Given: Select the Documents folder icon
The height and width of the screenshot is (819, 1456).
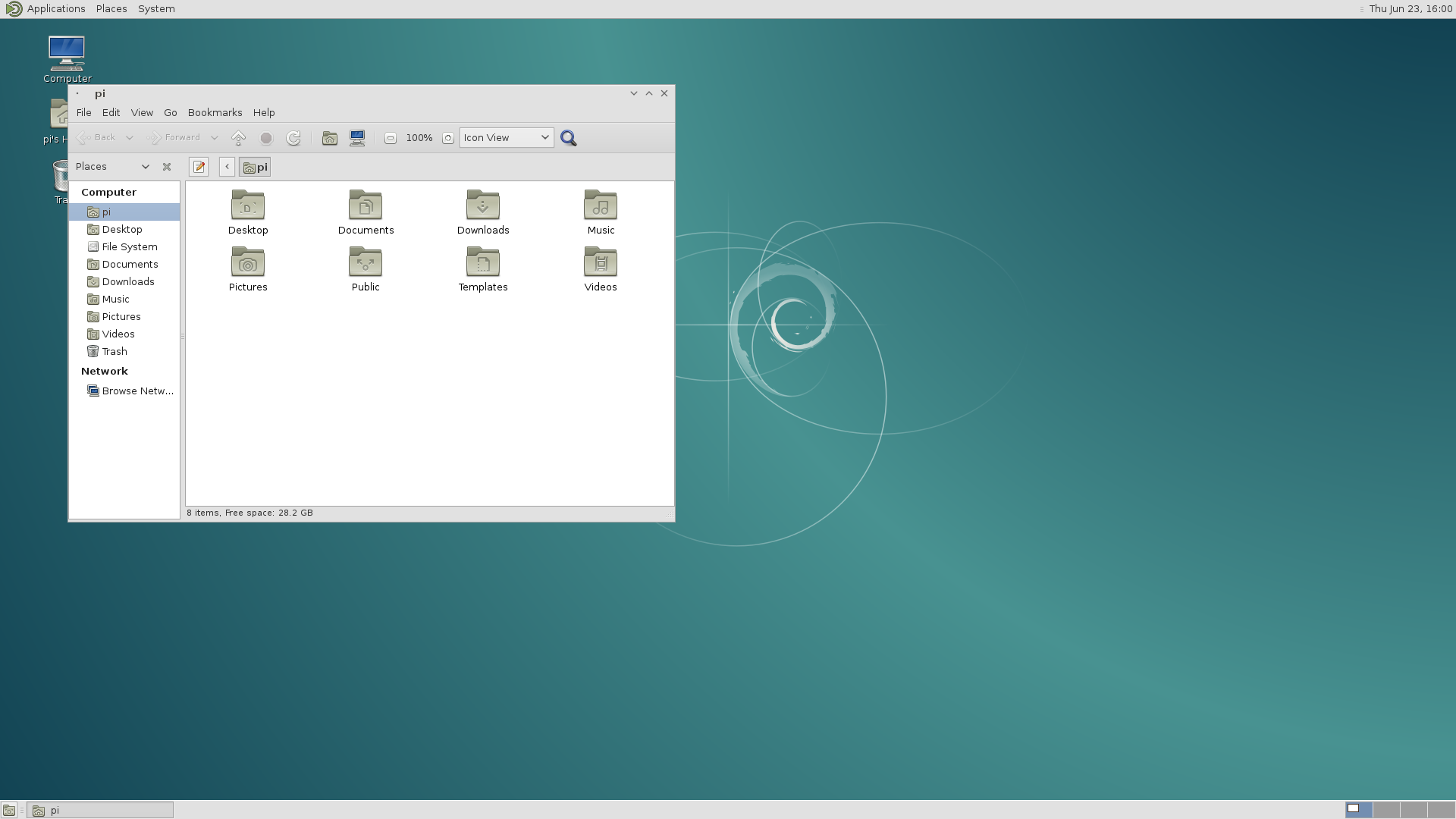Looking at the screenshot, I should click(366, 212).
